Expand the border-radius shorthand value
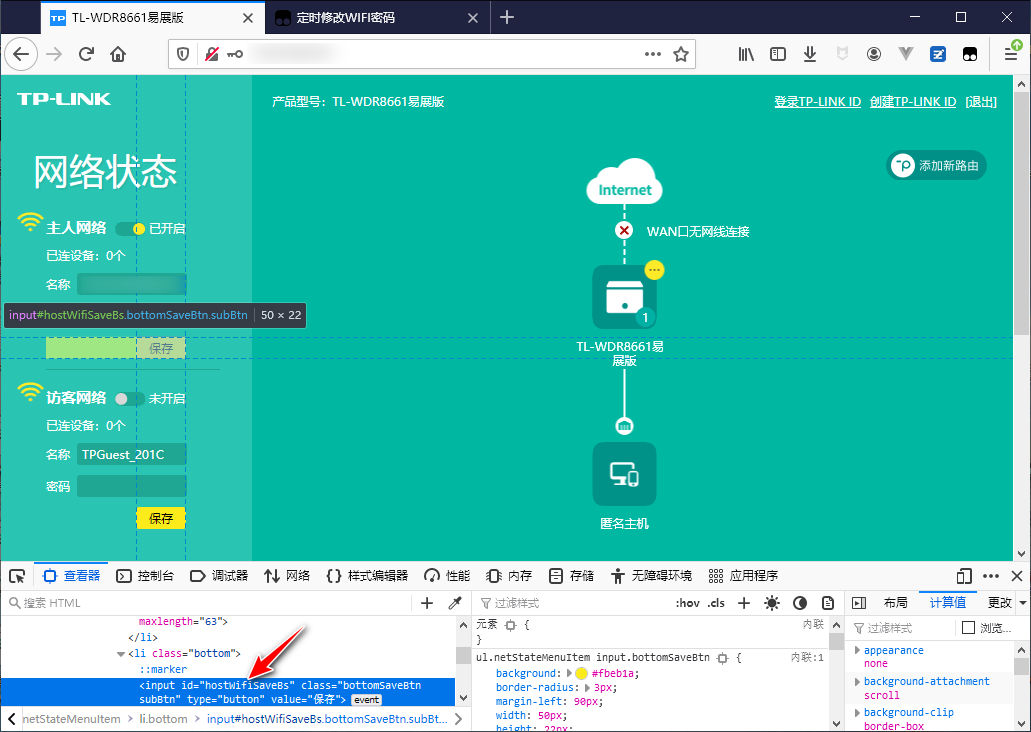Screen dimensions: 1031x732 coord(588,687)
